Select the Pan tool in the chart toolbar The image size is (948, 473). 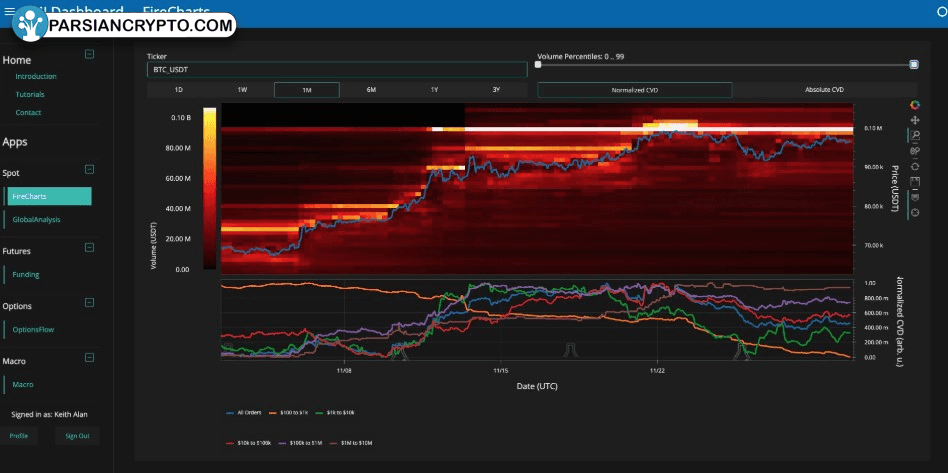[x=915, y=121]
